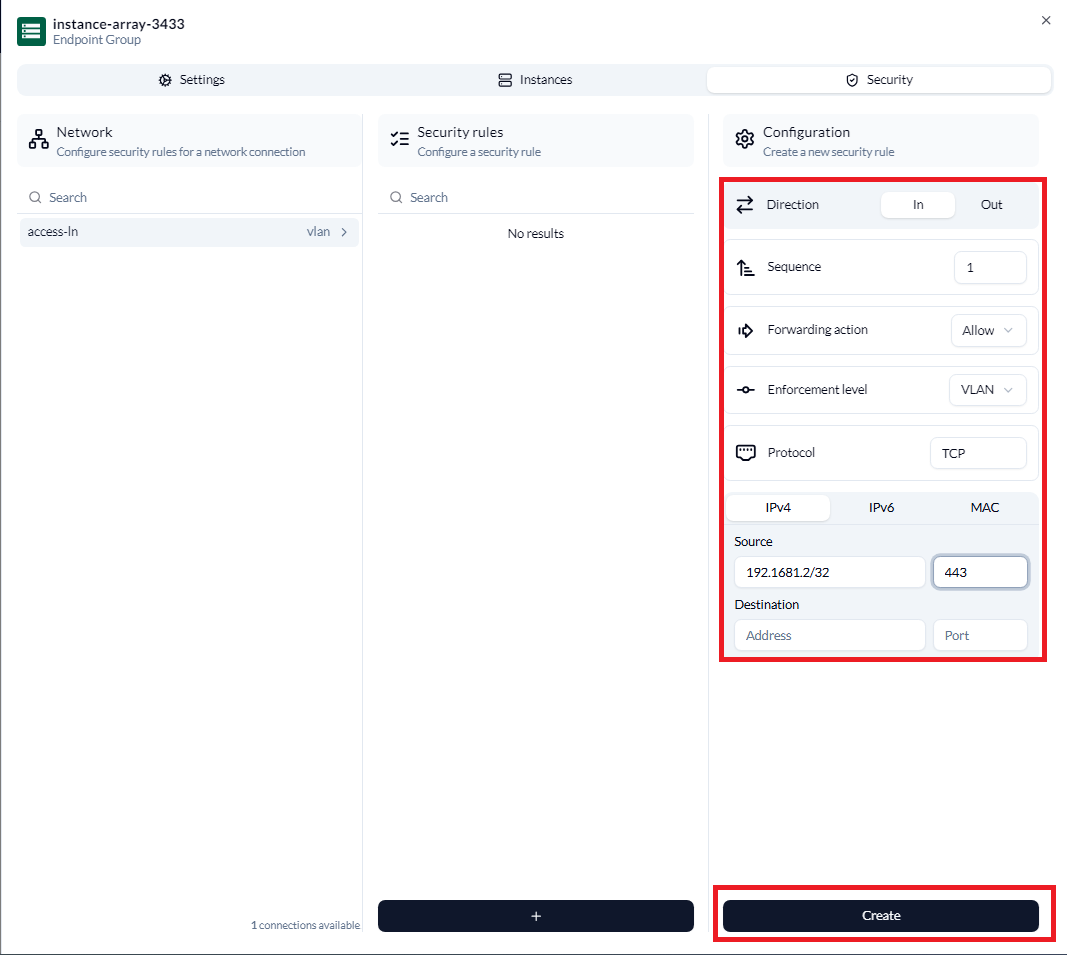The image size is (1067, 955).
Task: Click the Direction arrows icon
Action: [x=744, y=205]
